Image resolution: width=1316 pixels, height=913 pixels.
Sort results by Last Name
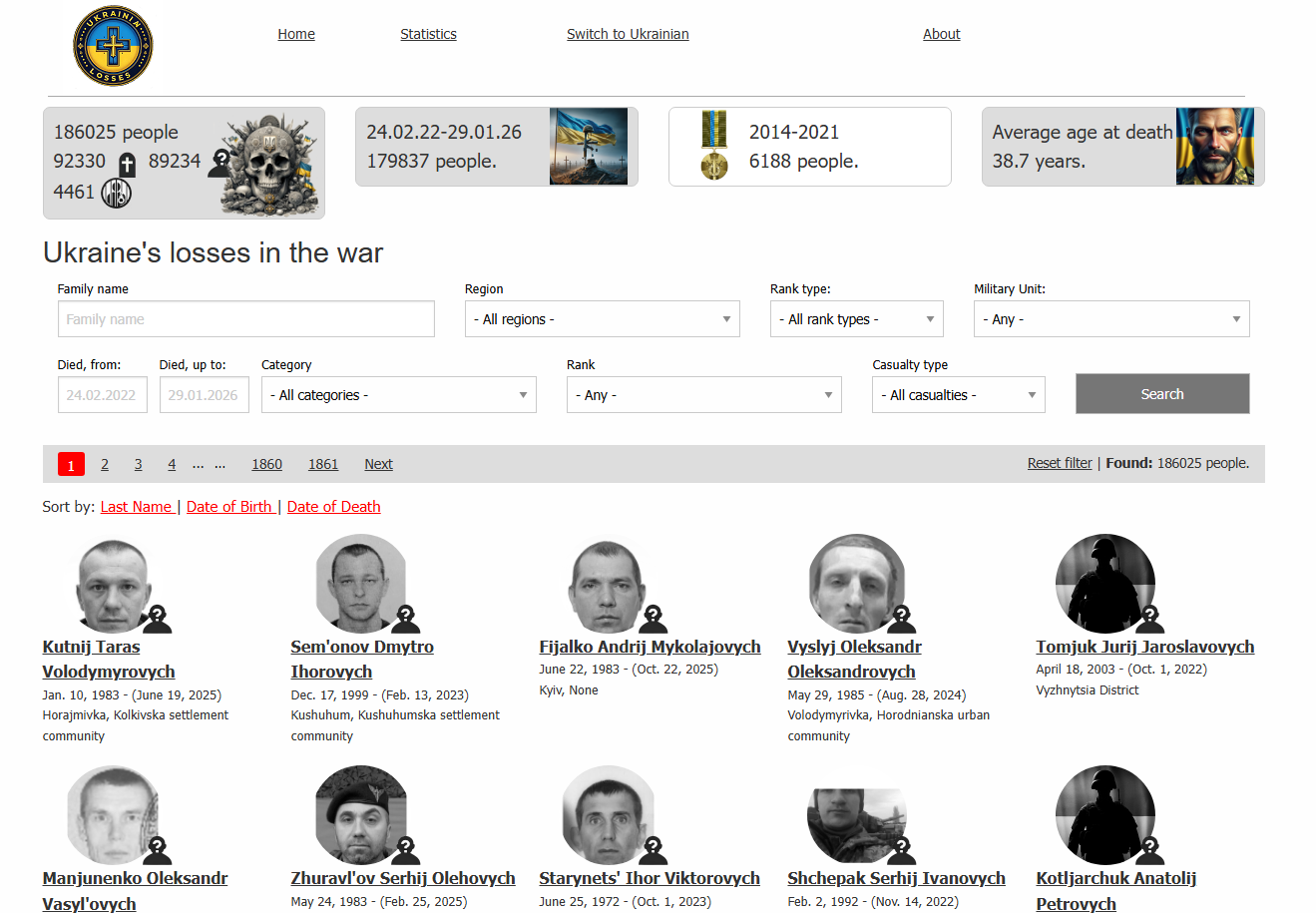137,507
